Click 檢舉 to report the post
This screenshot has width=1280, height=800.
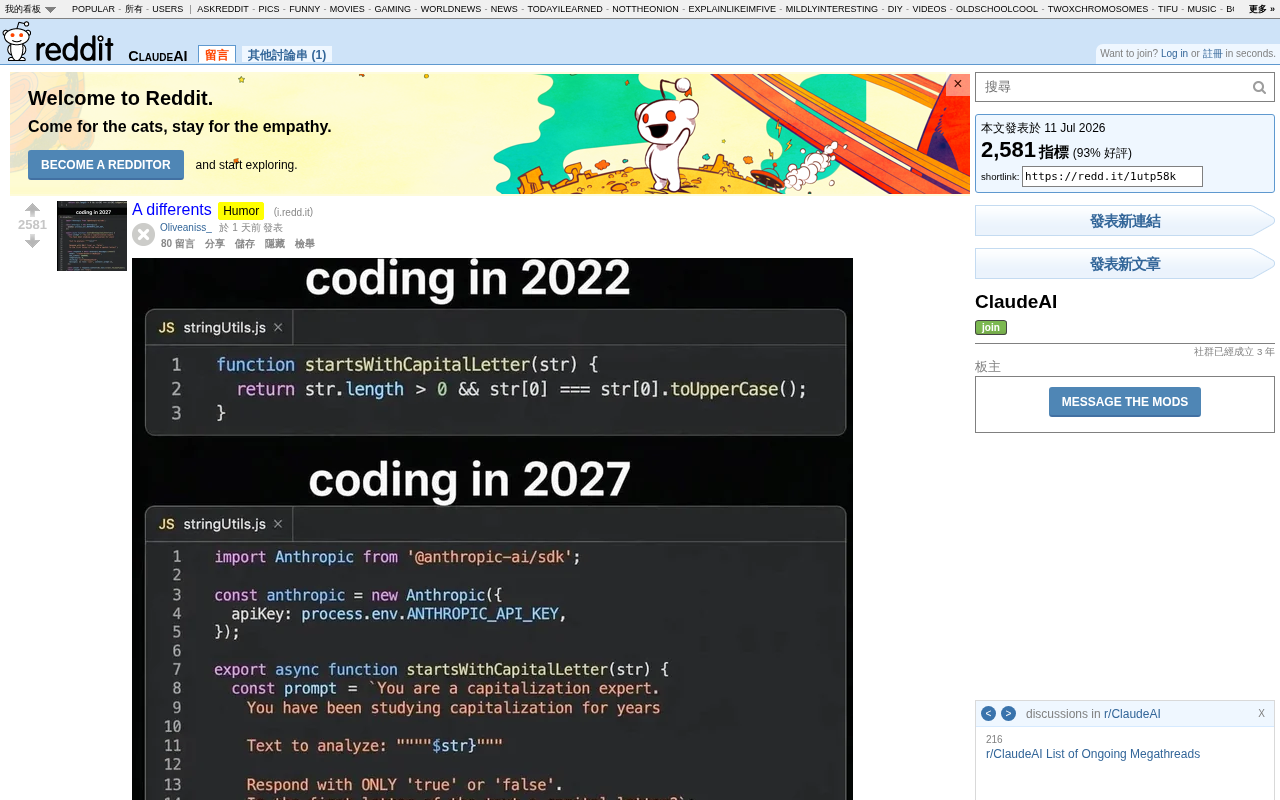pos(305,244)
